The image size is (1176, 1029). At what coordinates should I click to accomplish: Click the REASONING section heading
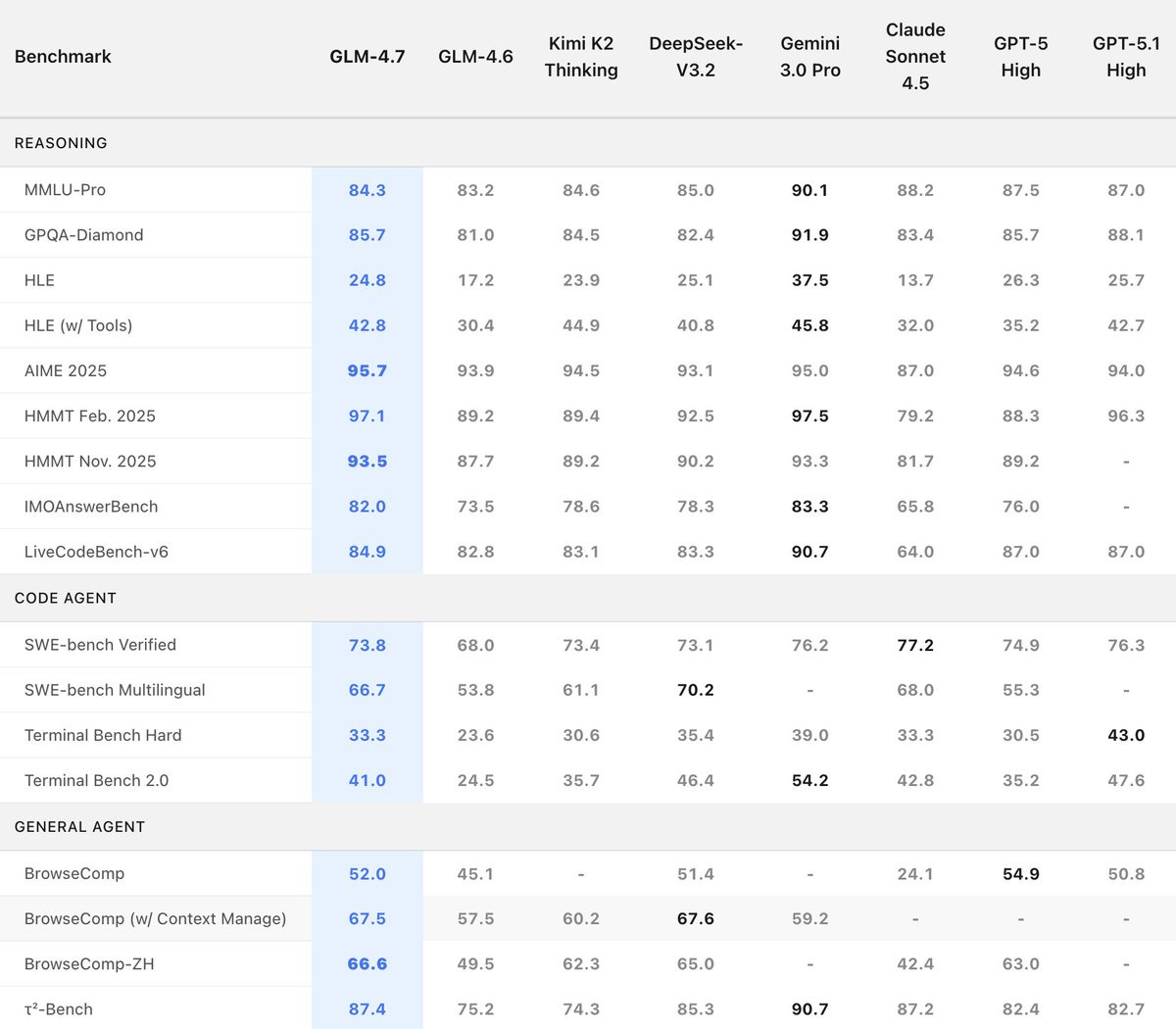[x=61, y=143]
